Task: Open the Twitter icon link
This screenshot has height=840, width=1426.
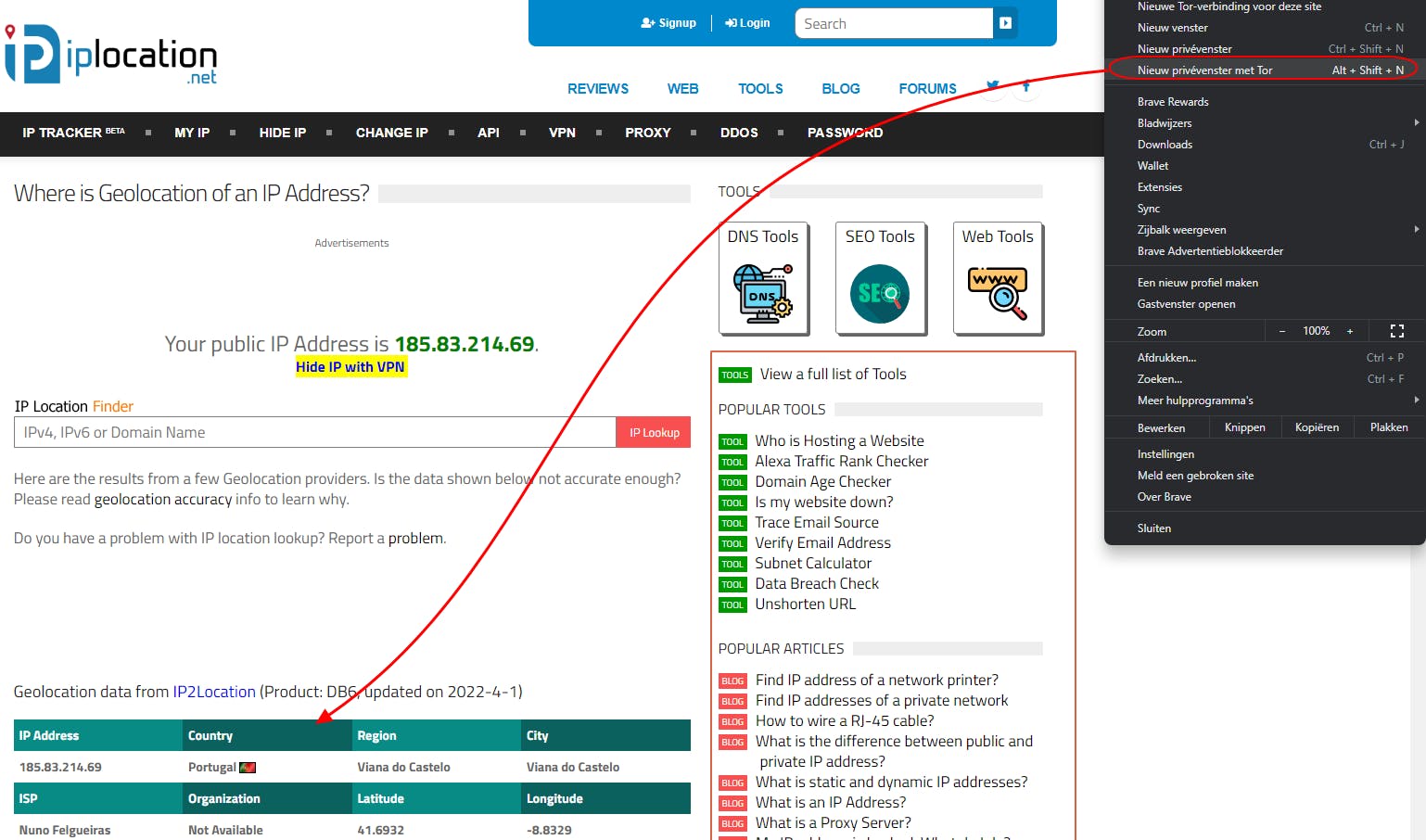Action: click(993, 86)
